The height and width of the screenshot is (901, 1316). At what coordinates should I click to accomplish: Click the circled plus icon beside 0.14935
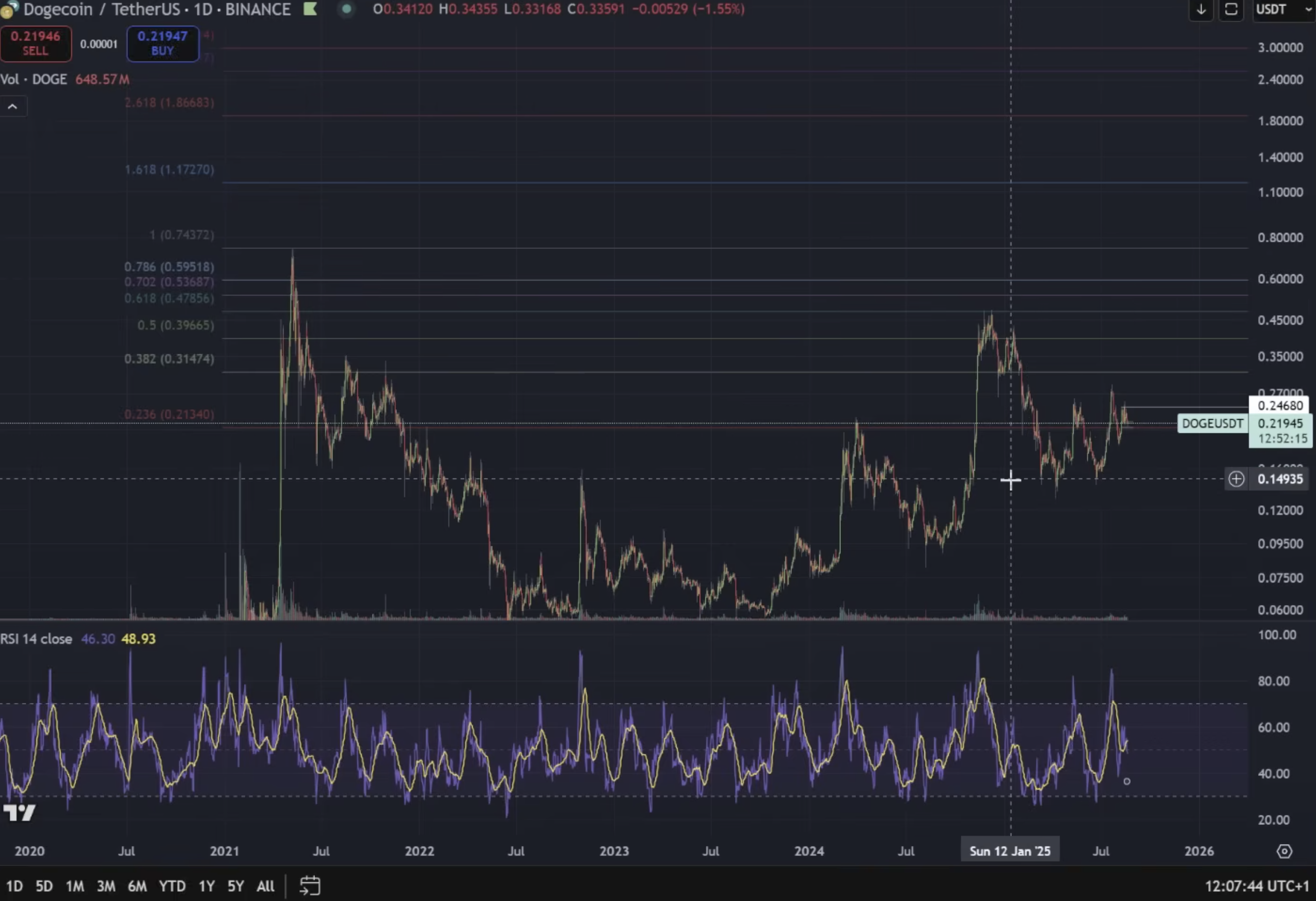point(1236,479)
